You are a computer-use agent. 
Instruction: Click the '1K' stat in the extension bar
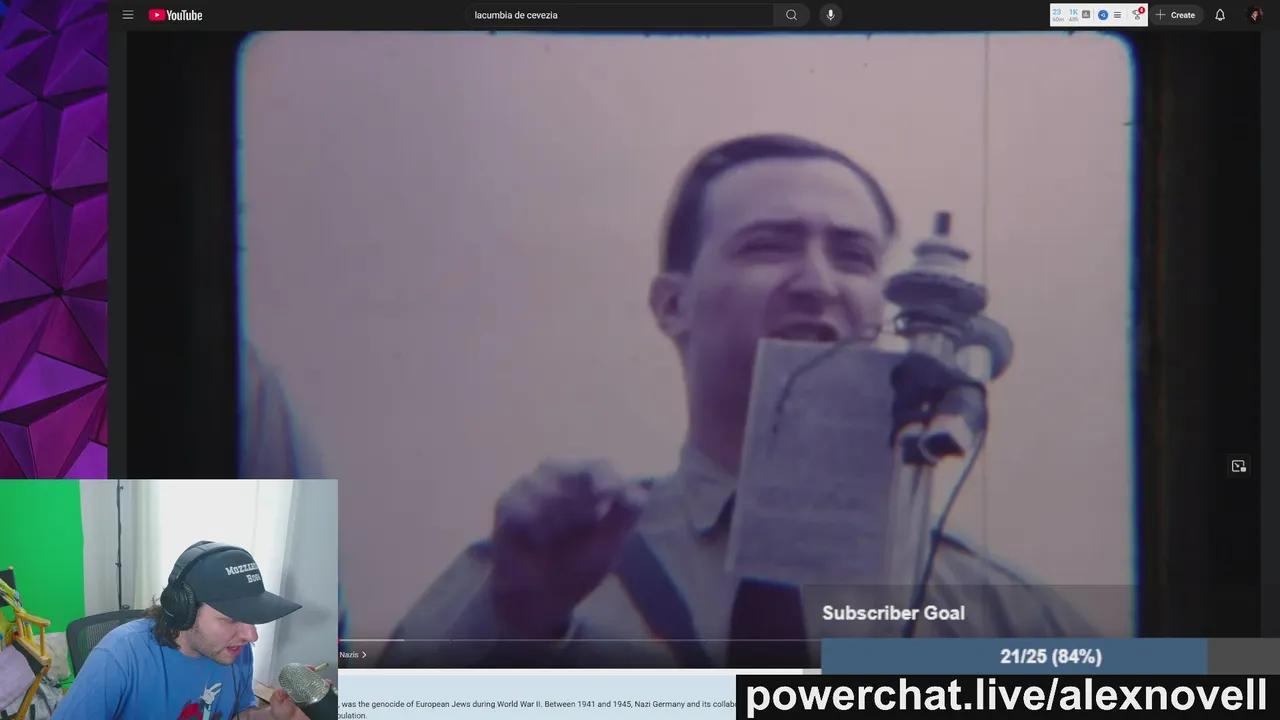(x=1073, y=12)
